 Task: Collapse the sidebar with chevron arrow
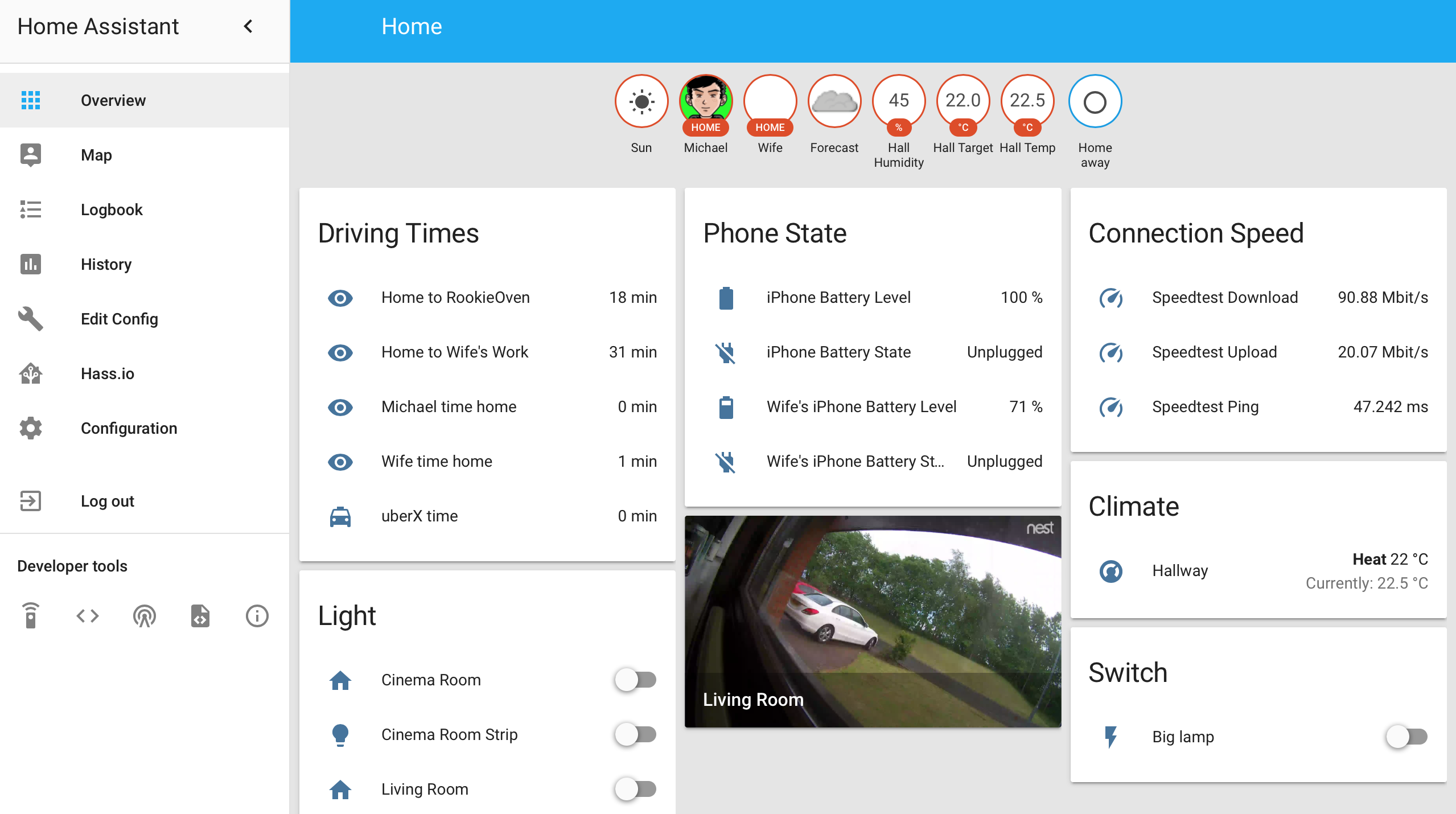point(248,26)
